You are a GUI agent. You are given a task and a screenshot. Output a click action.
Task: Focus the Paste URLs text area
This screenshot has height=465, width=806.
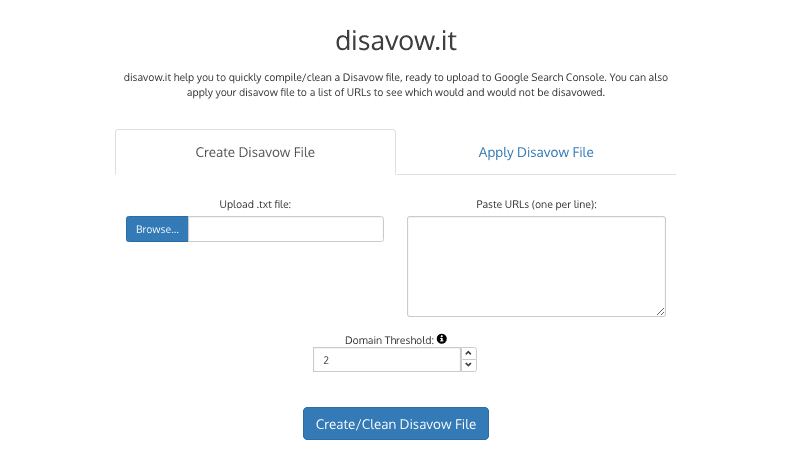(x=536, y=266)
